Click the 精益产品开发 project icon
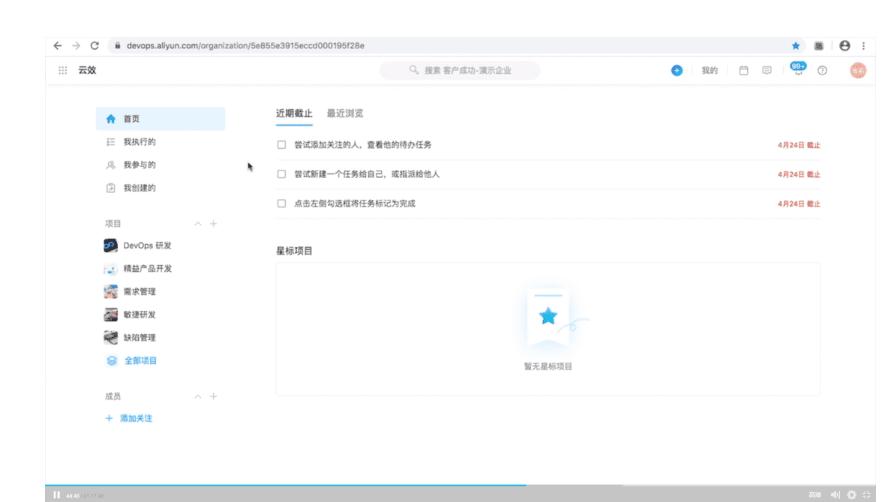The width and height of the screenshot is (885, 502). (111, 269)
